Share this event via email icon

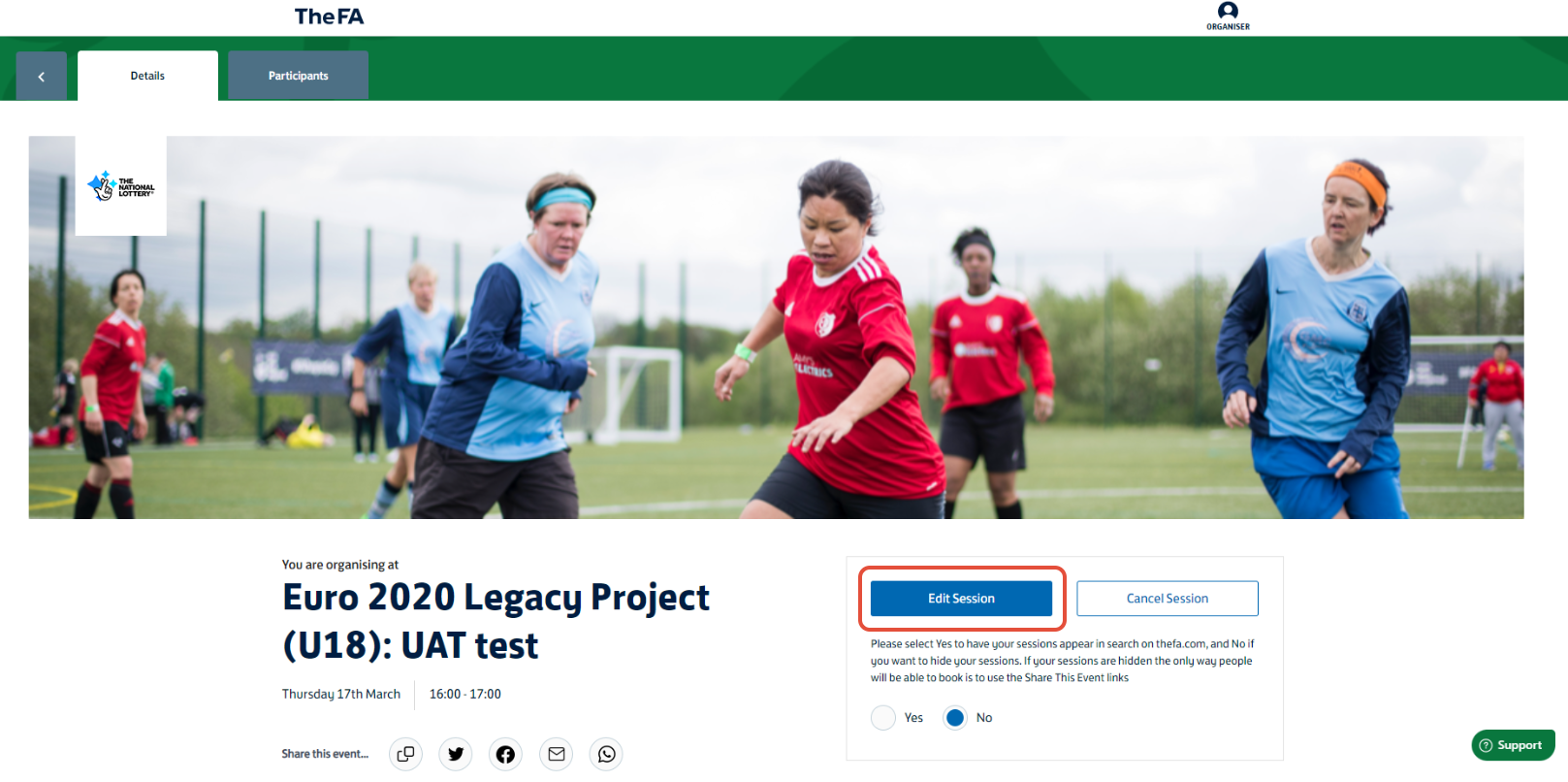tap(556, 754)
